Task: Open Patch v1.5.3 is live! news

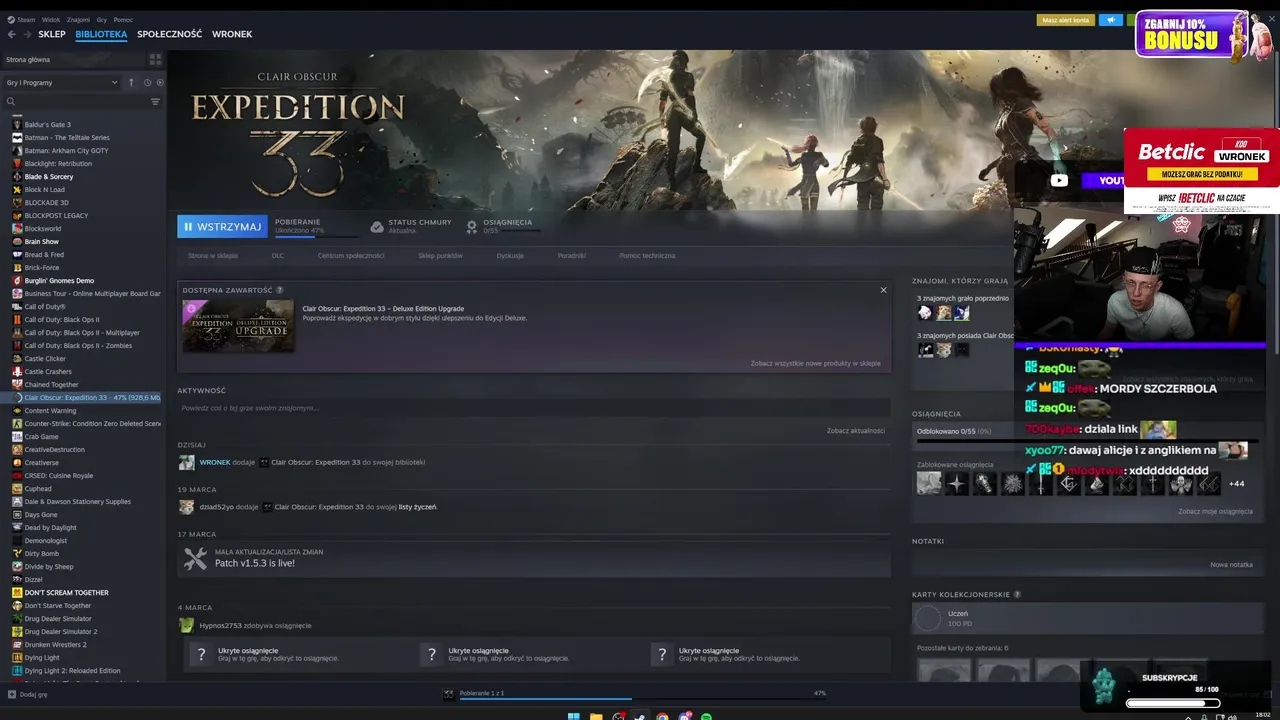Action: click(255, 564)
